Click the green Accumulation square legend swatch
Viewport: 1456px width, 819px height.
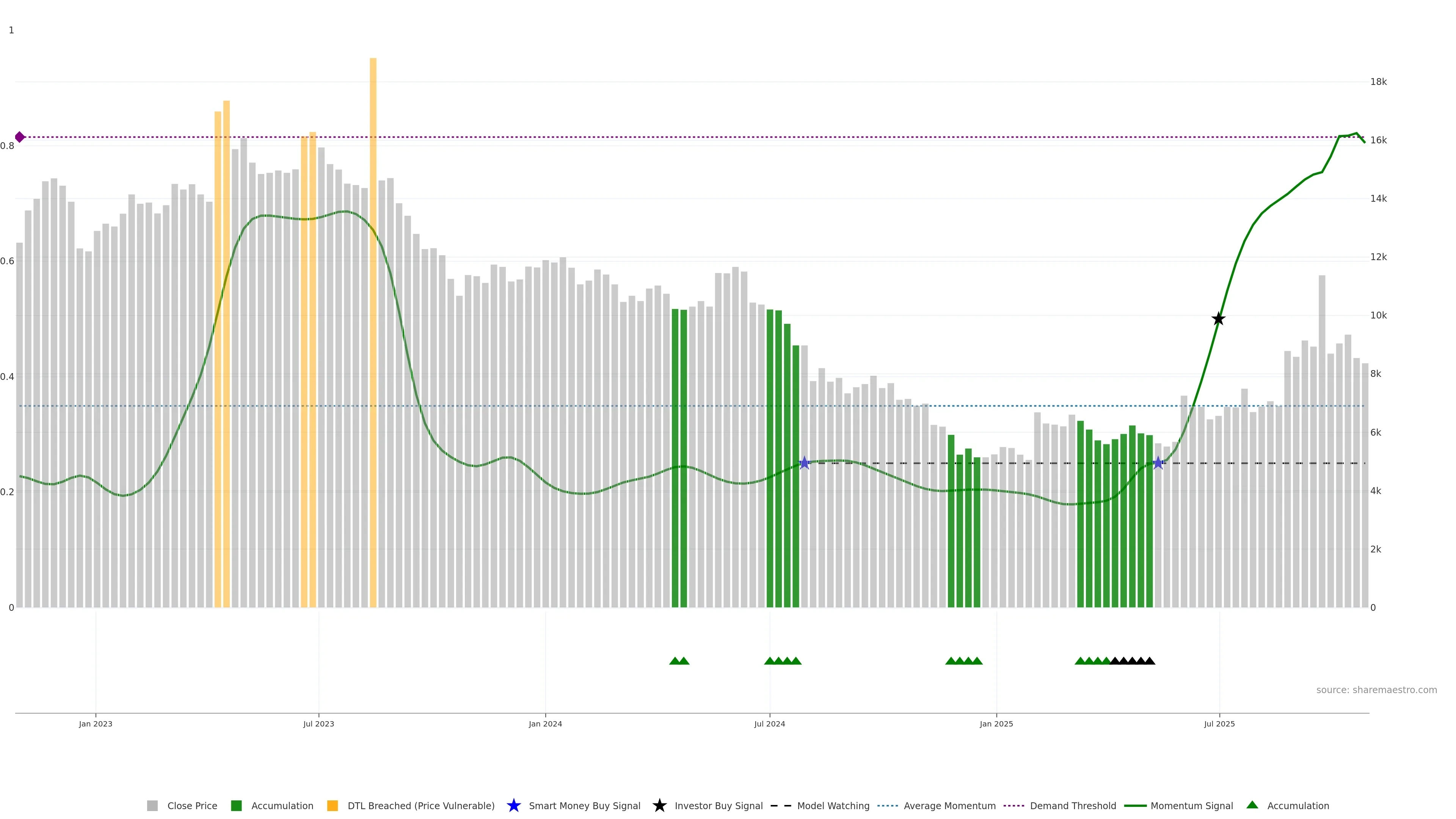pos(236,805)
